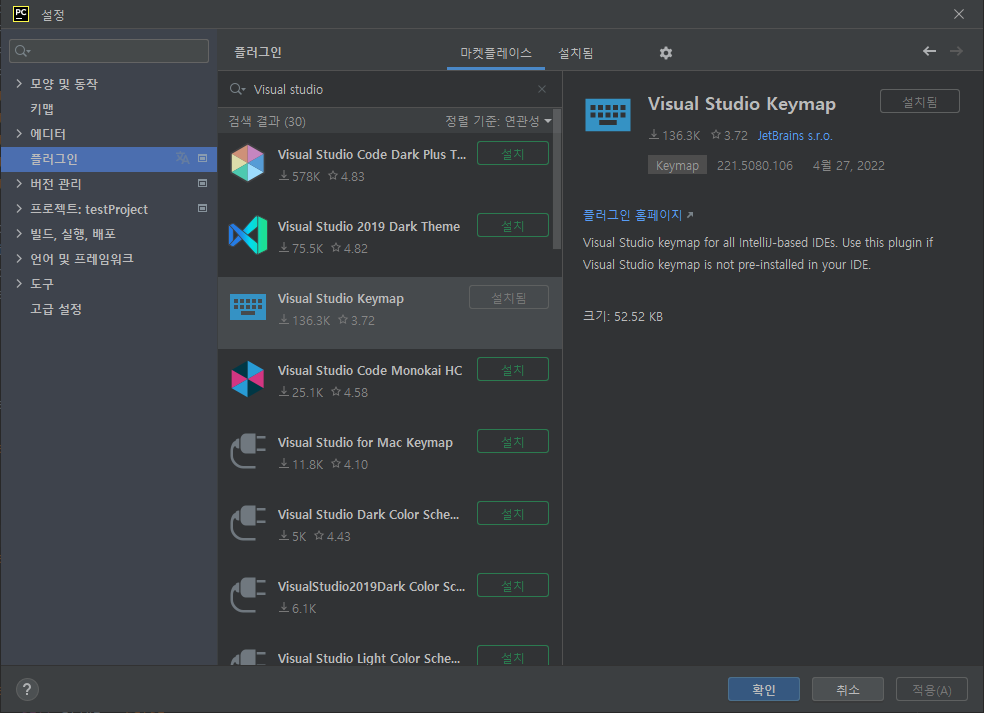Close the settings dialog
The height and width of the screenshot is (713, 984).
tap(959, 14)
